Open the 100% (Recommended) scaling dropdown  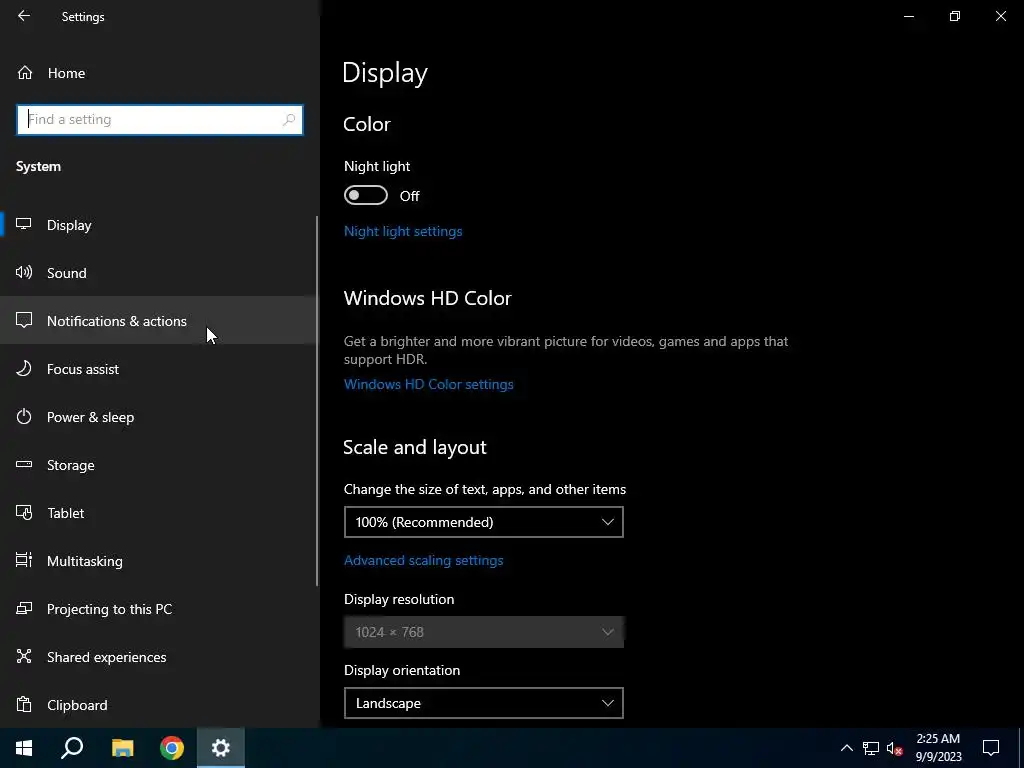click(x=483, y=522)
